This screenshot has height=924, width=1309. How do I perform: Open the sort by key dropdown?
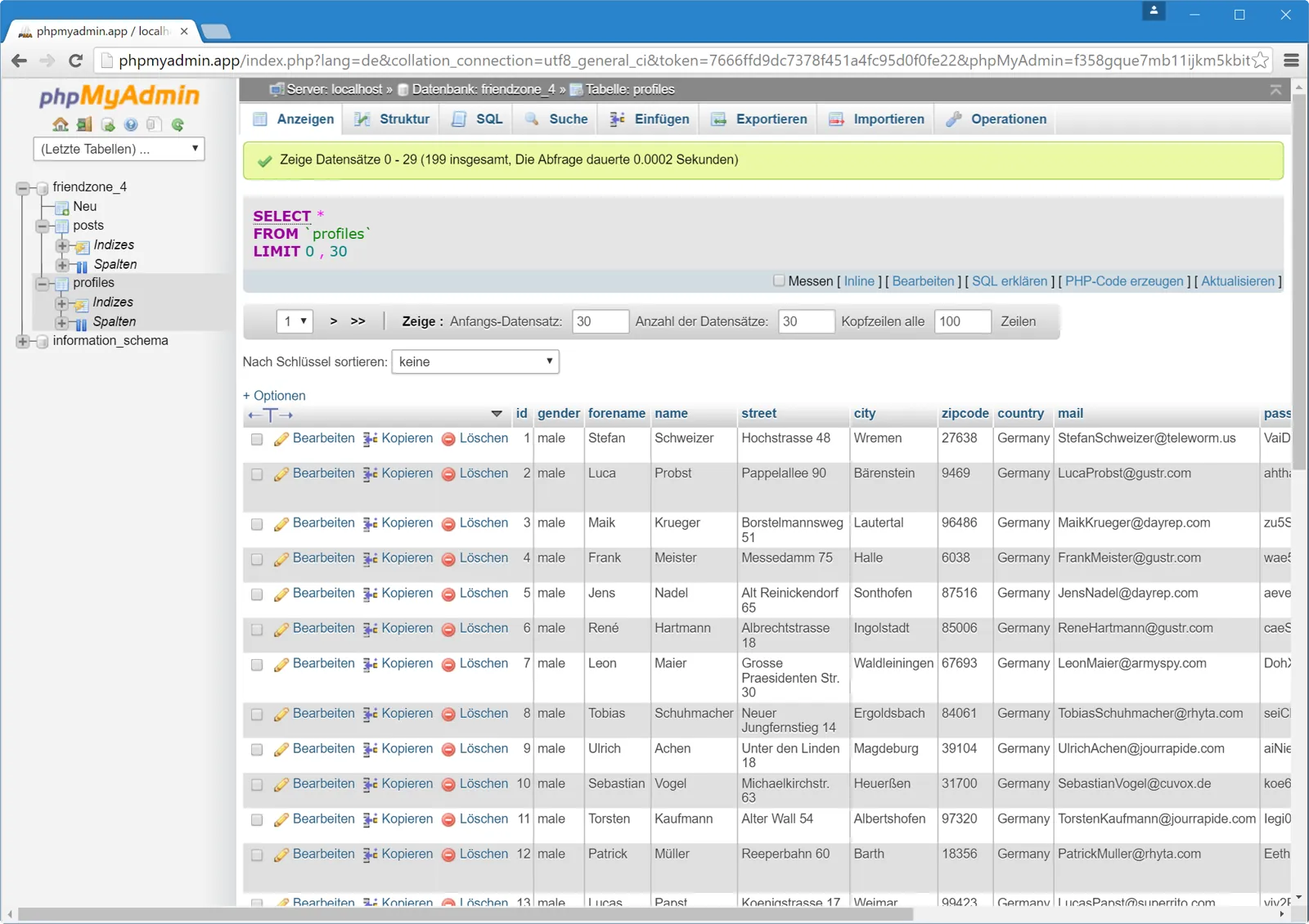click(475, 361)
